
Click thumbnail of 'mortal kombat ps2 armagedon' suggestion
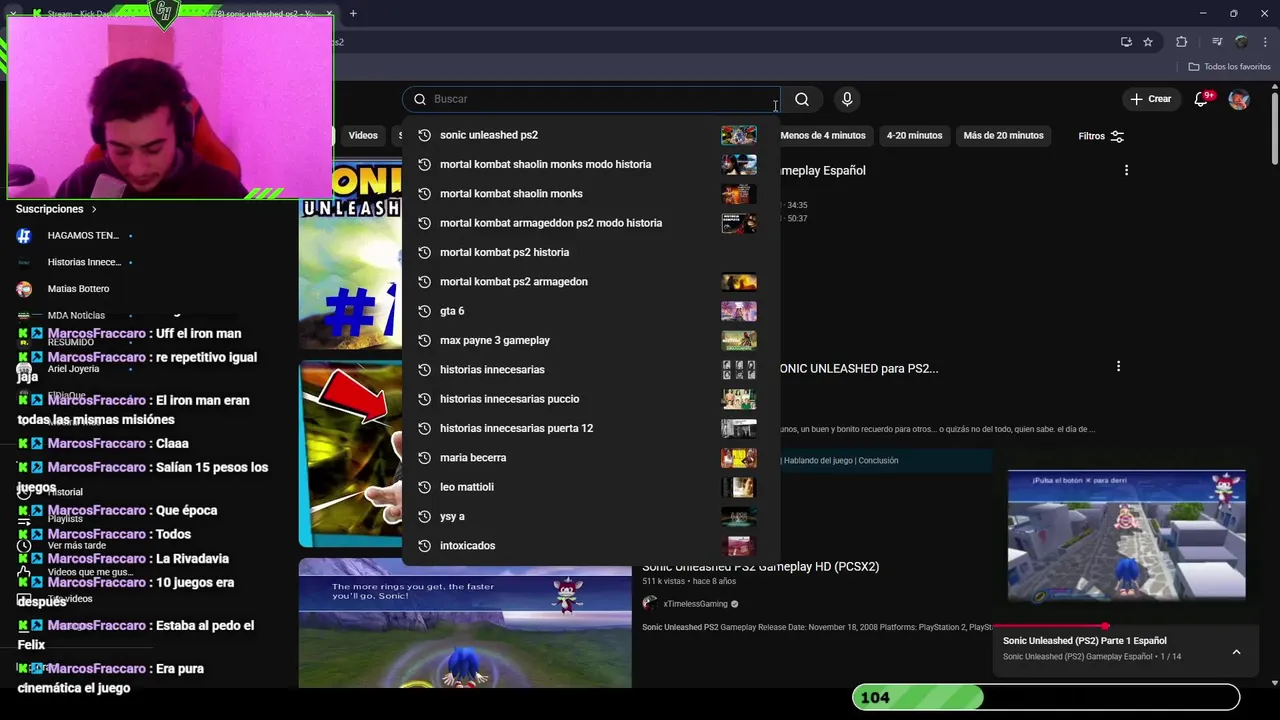739,282
